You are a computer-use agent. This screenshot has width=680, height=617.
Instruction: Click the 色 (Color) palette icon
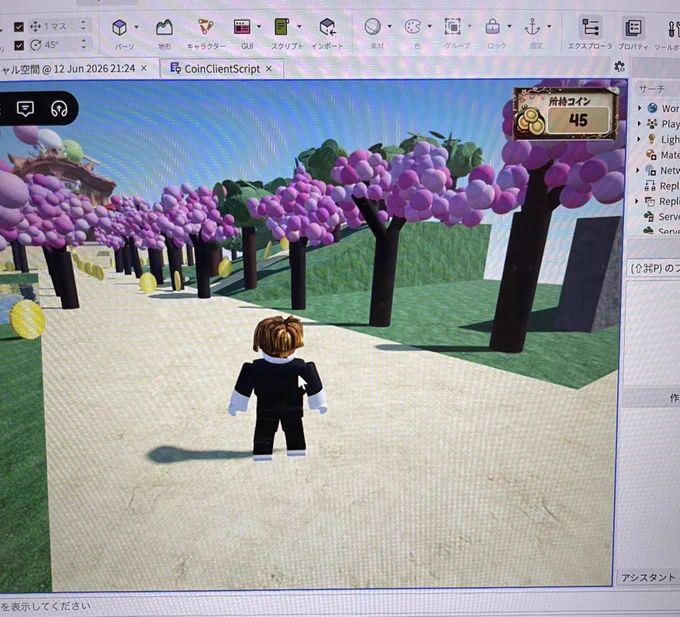(412, 26)
